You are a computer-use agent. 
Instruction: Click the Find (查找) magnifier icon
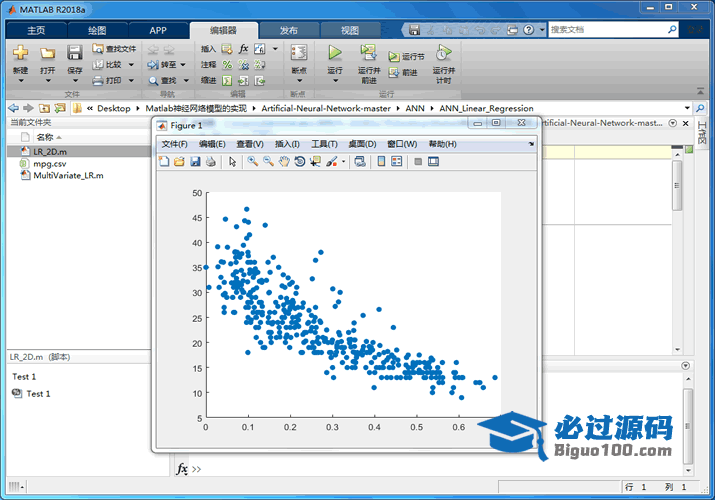coord(153,81)
